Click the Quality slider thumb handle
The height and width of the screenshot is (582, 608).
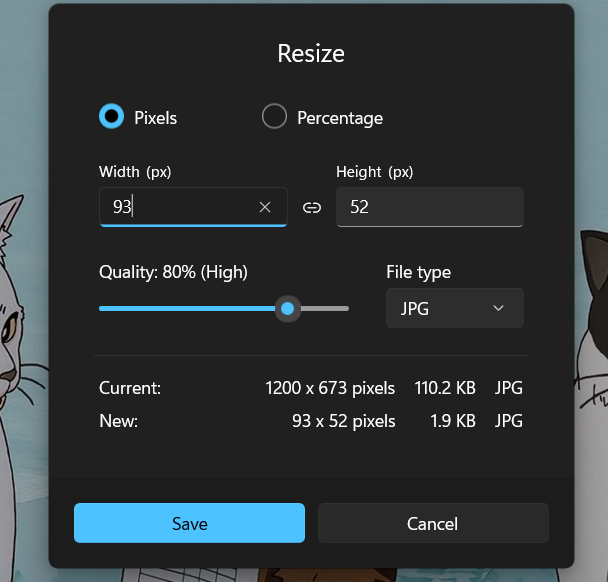288,309
